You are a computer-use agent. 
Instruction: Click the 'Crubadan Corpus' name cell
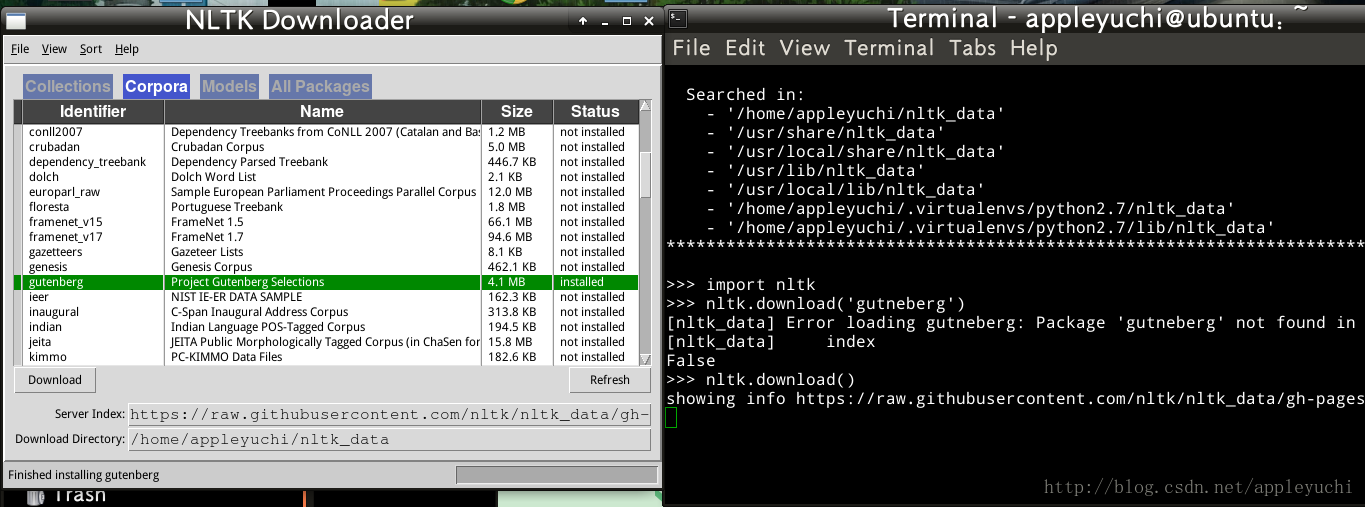click(217, 147)
